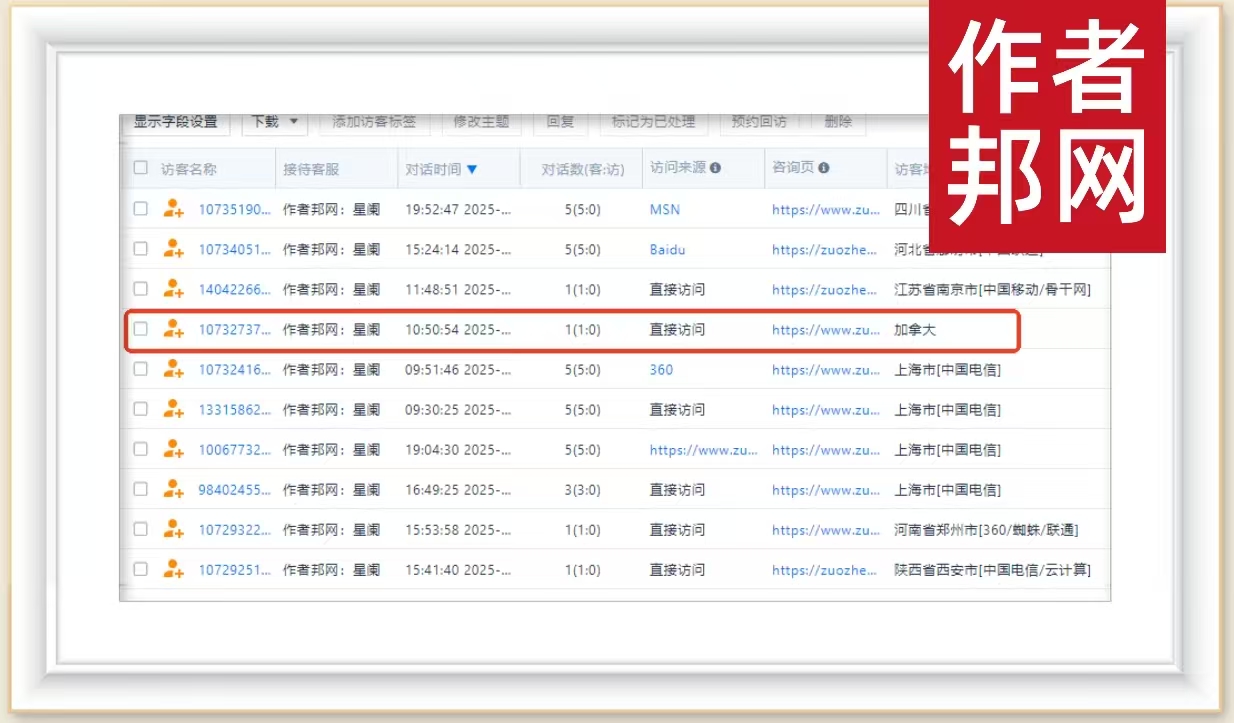The image size is (1234, 723).
Task: Click add-visitor icon next to visitor 10729251
Action: [x=174, y=569]
